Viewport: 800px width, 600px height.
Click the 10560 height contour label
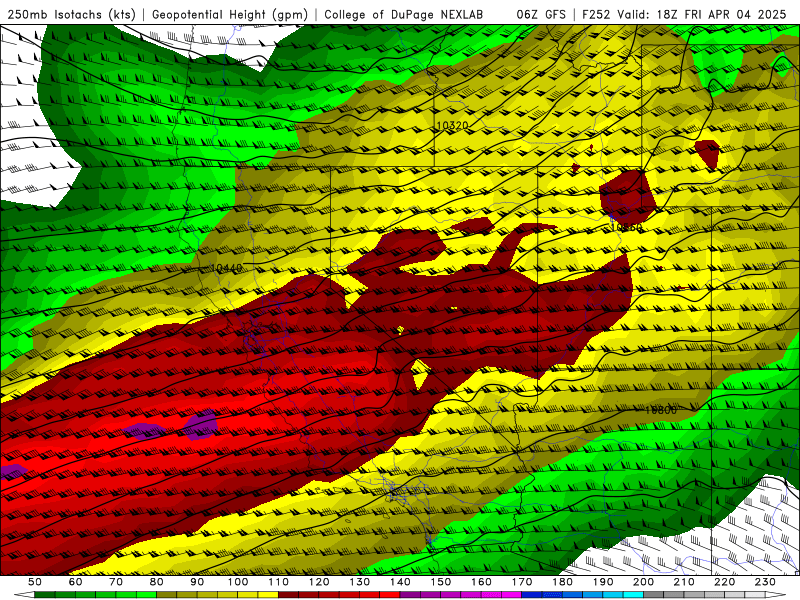pyautogui.click(x=627, y=228)
